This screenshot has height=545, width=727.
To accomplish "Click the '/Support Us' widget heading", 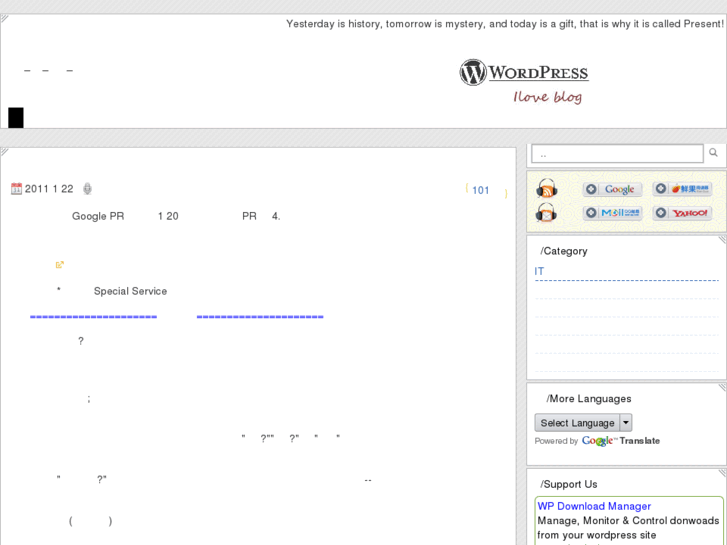I will pos(568,484).
